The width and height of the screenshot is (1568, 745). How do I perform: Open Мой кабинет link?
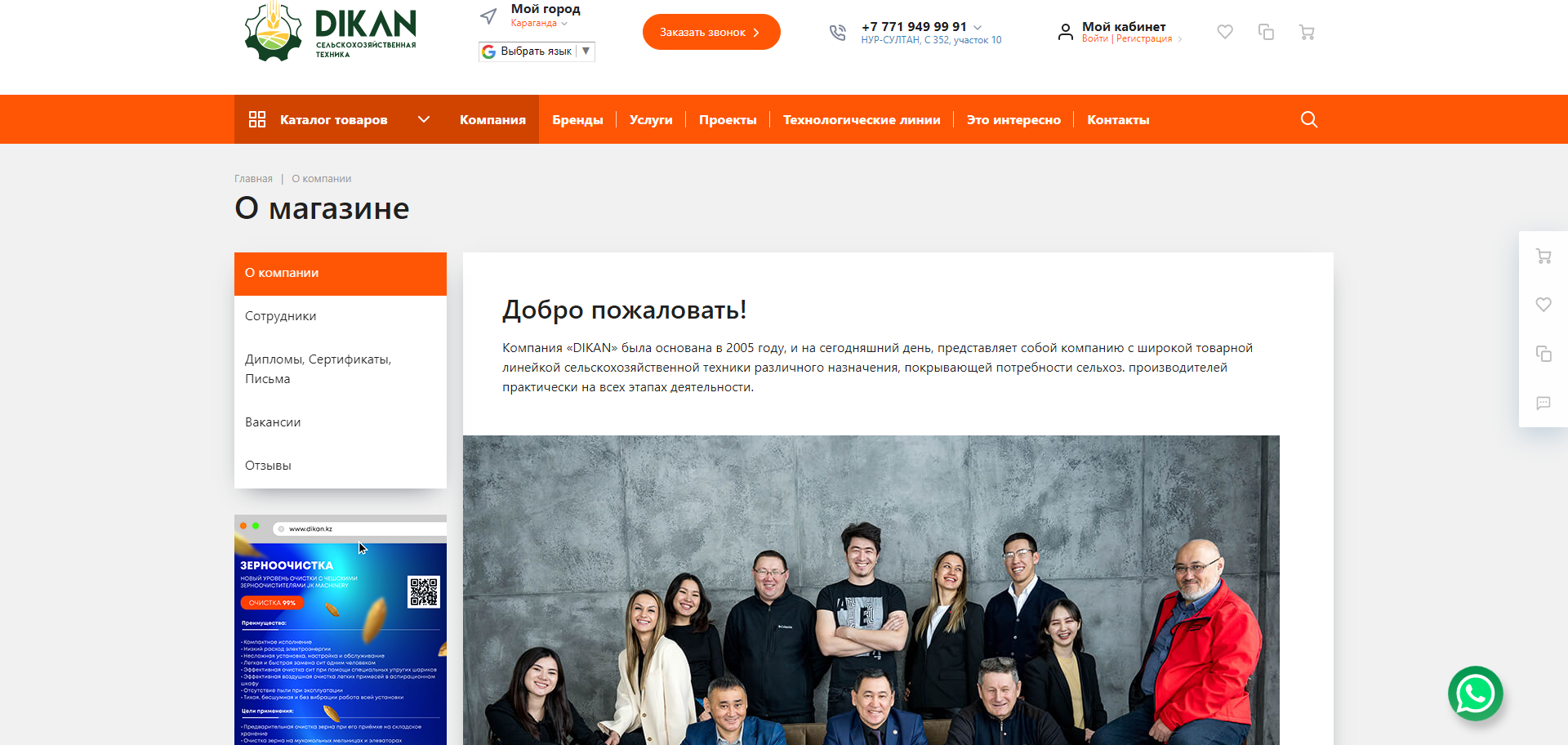[1124, 26]
